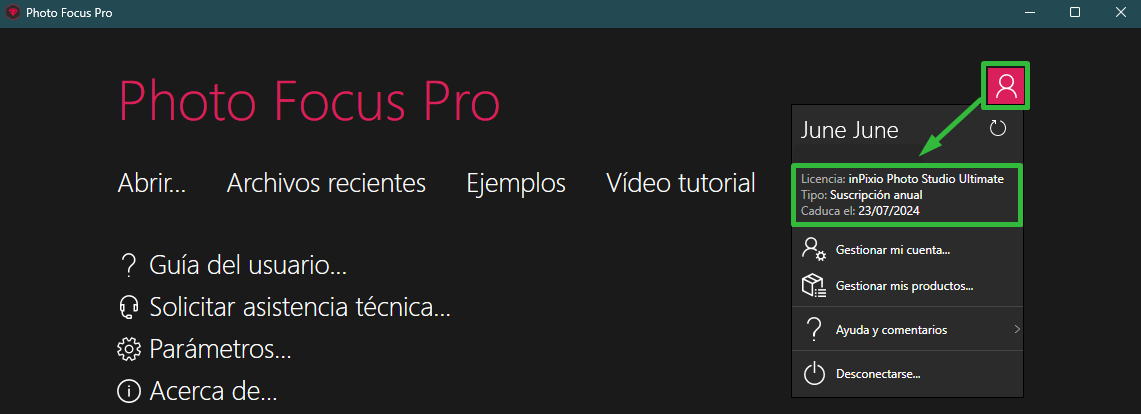
Task: Open the Vídeo tutorial section
Action: click(680, 183)
